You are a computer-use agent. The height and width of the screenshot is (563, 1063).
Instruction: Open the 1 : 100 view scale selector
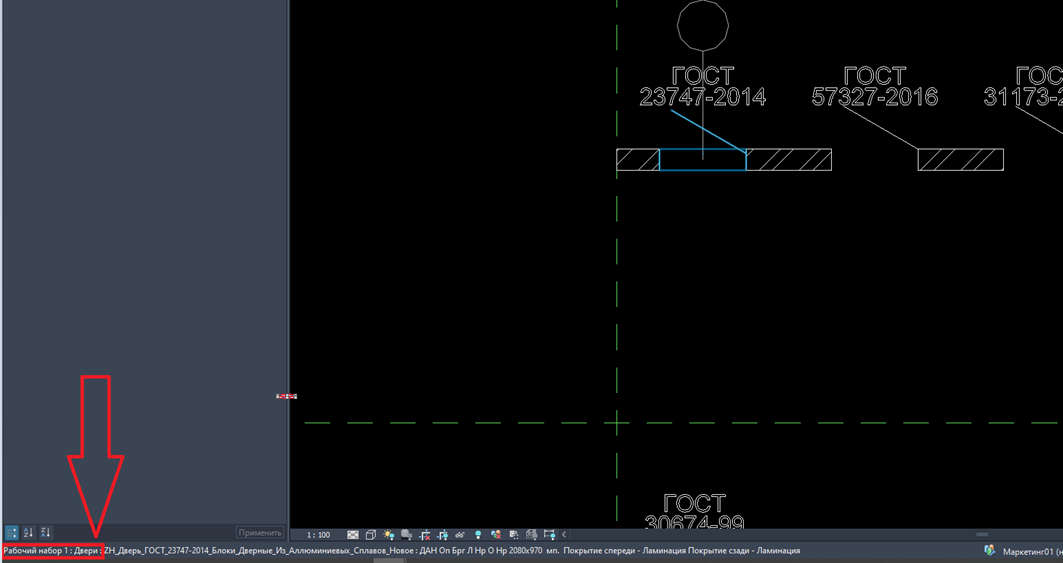319,535
